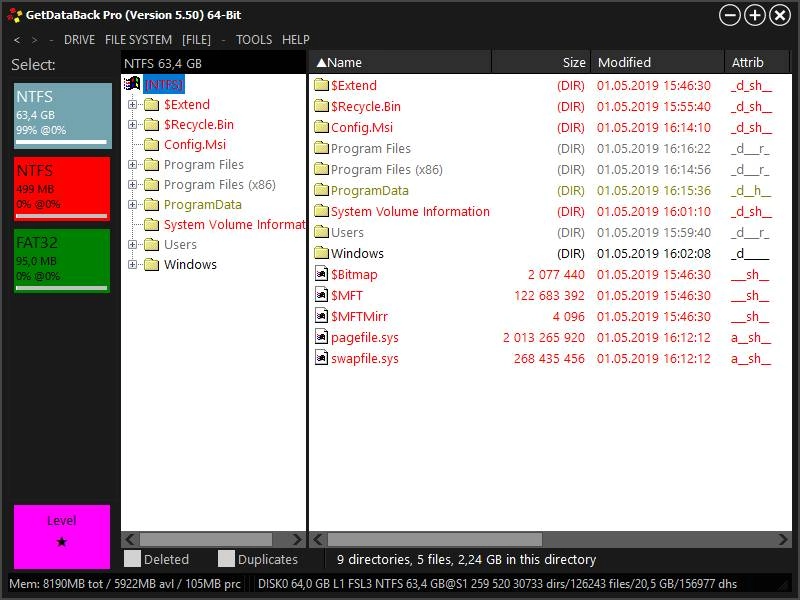Select the System Volume Information tree item
This screenshot has height=600, width=800.
(x=234, y=224)
